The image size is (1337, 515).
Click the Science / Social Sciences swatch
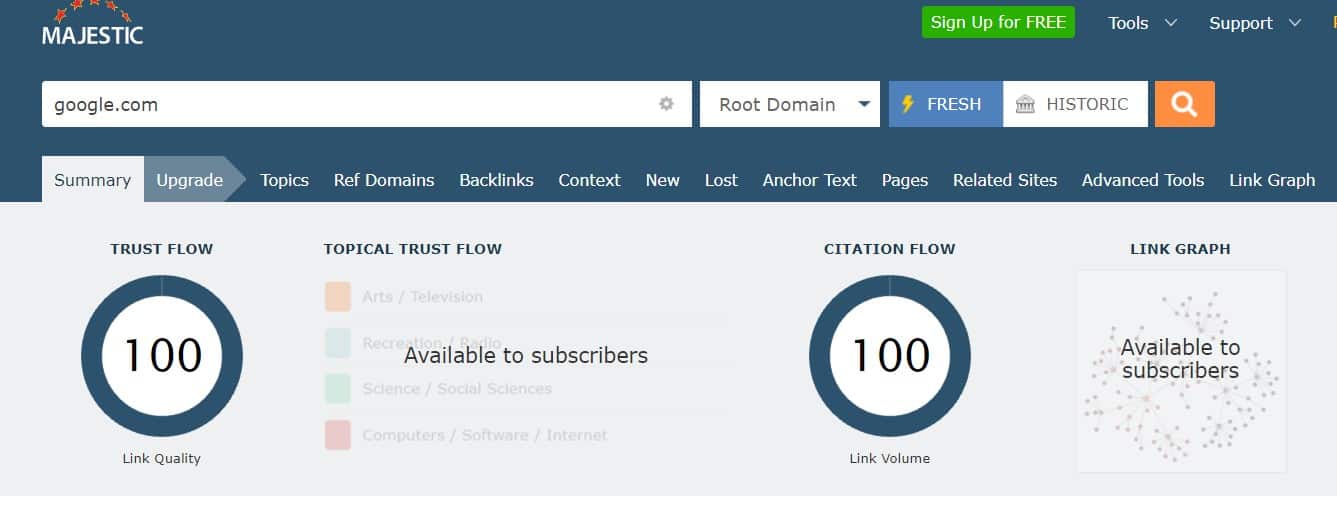pos(338,389)
